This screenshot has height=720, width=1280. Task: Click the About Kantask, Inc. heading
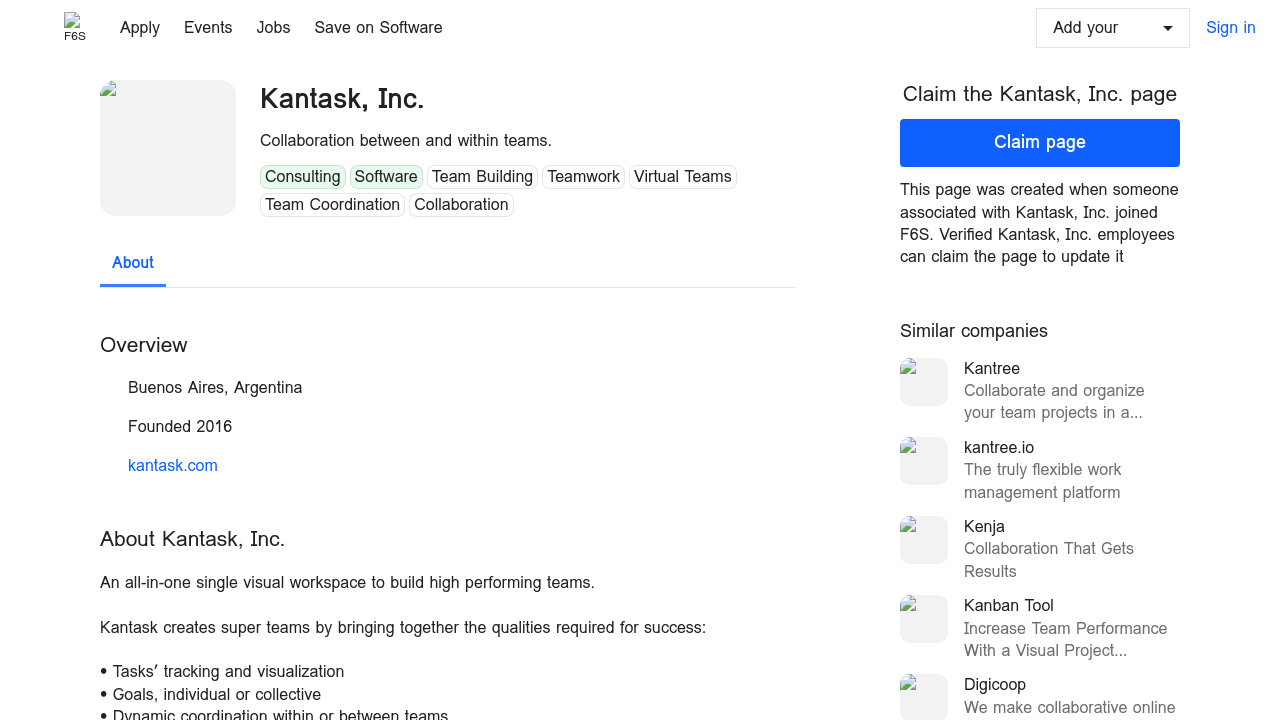(193, 539)
